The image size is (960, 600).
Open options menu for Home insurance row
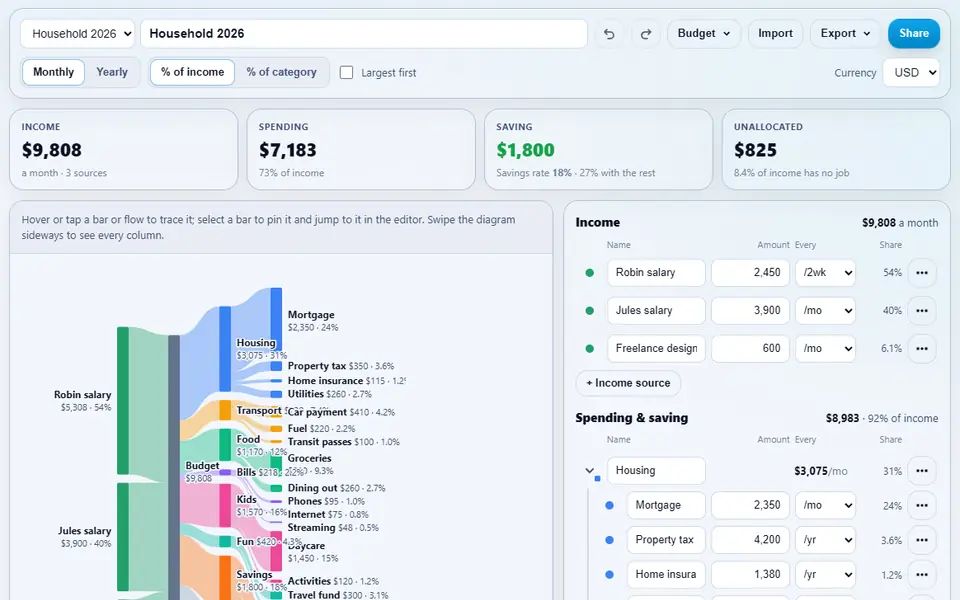click(922, 574)
